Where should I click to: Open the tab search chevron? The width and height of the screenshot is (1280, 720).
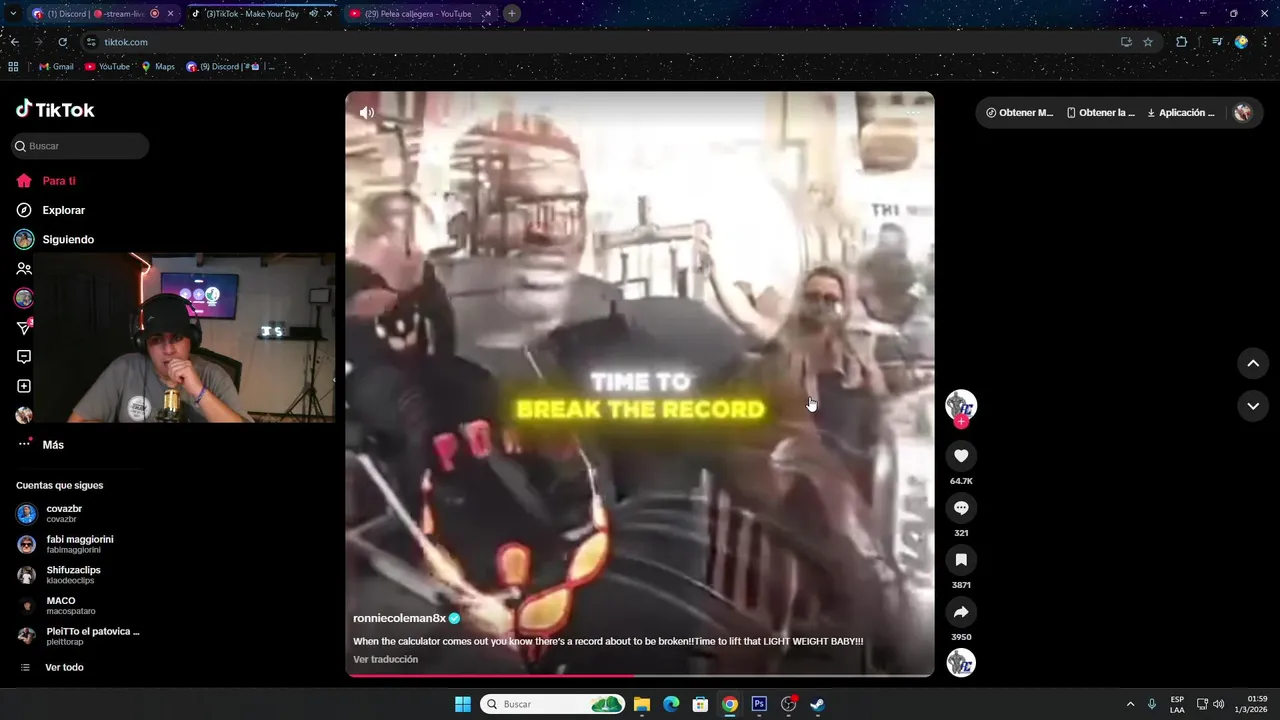pyautogui.click(x=14, y=14)
